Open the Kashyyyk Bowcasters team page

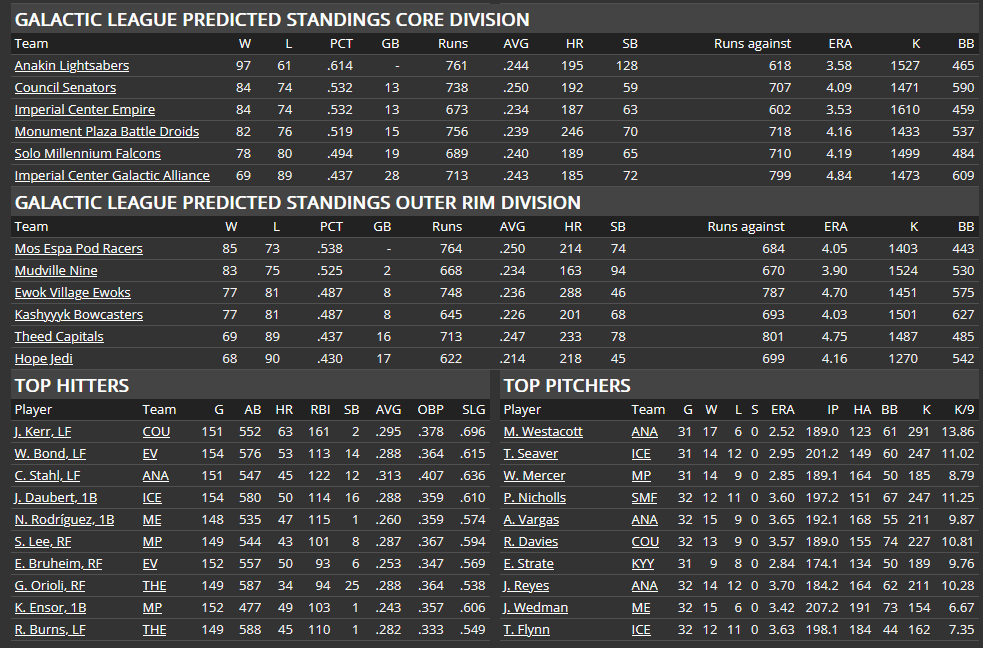(78, 315)
